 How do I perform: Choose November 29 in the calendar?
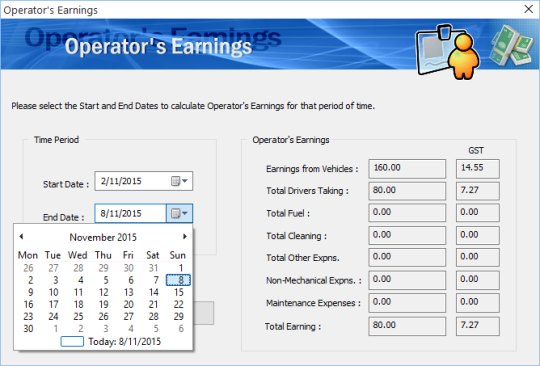point(178,316)
